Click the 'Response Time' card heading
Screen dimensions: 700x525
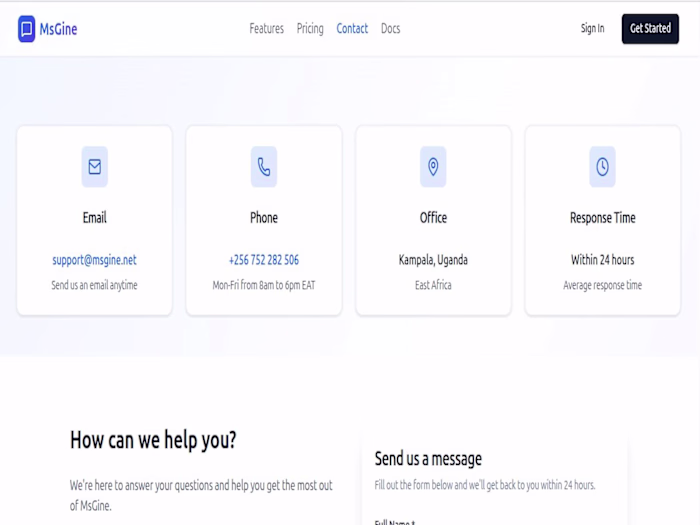coord(603,218)
